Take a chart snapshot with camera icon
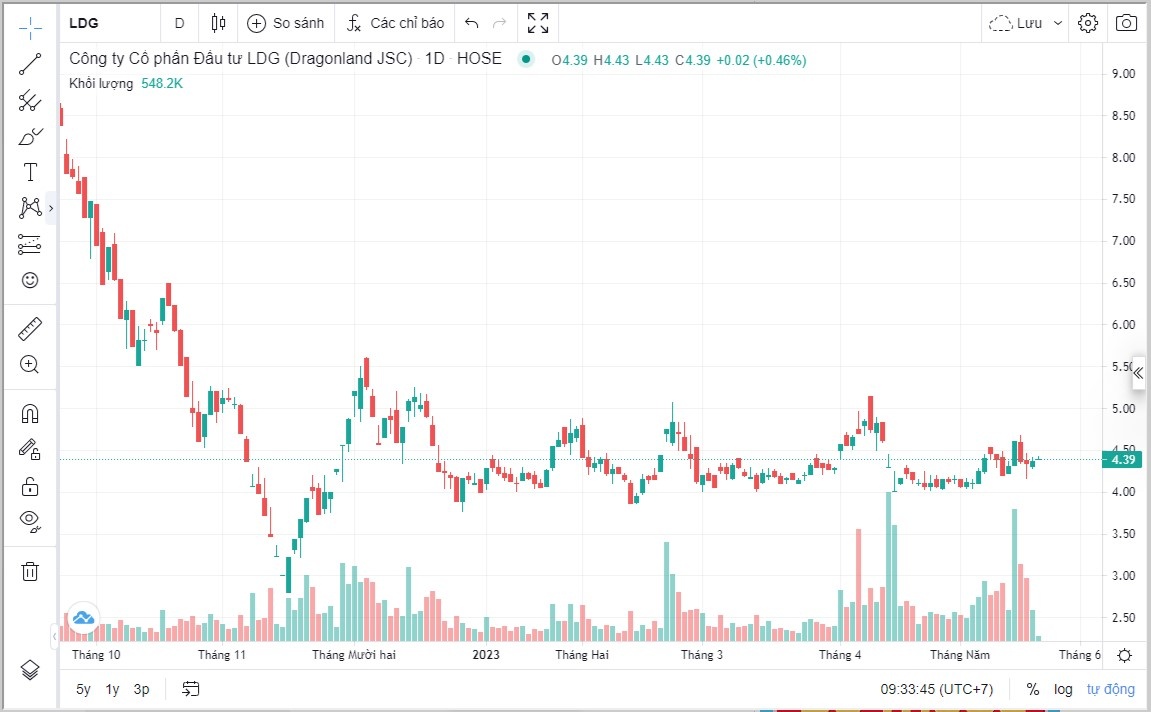Viewport: 1151px width, 712px height. click(1126, 23)
